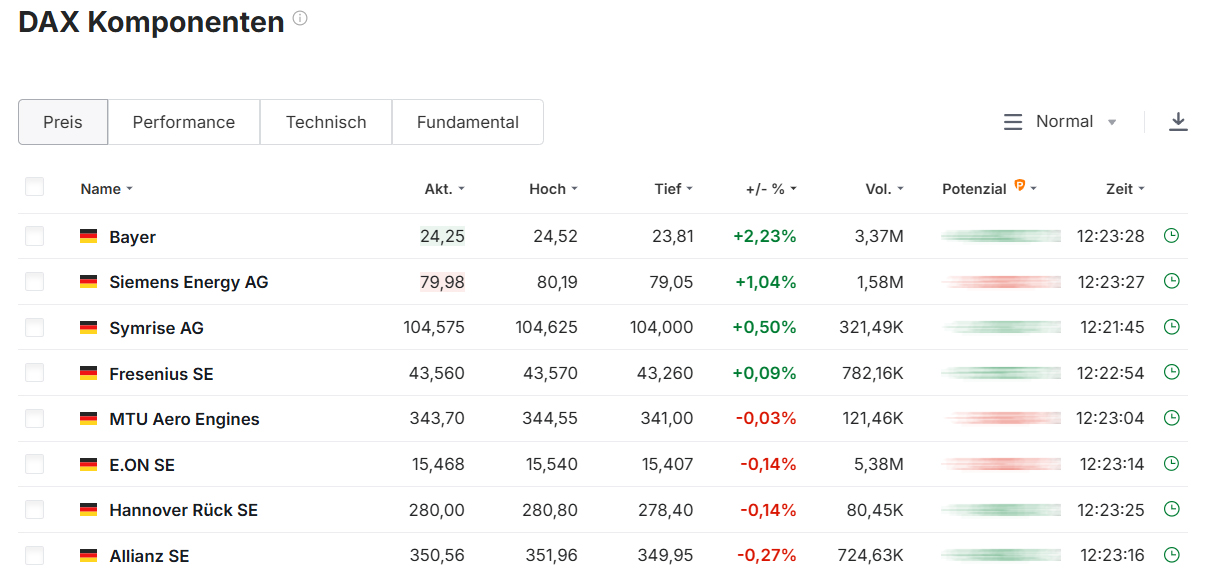Screen dimensions: 1225x570
Task: Click the blurred Potenzial bar for Allianz SE
Action: point(1001,555)
